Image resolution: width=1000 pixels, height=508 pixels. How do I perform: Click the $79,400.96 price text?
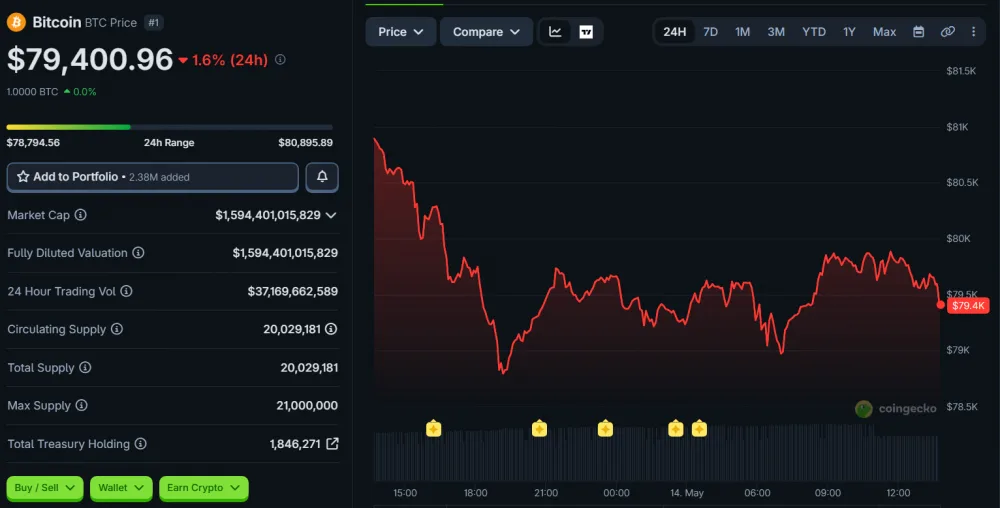(90, 59)
